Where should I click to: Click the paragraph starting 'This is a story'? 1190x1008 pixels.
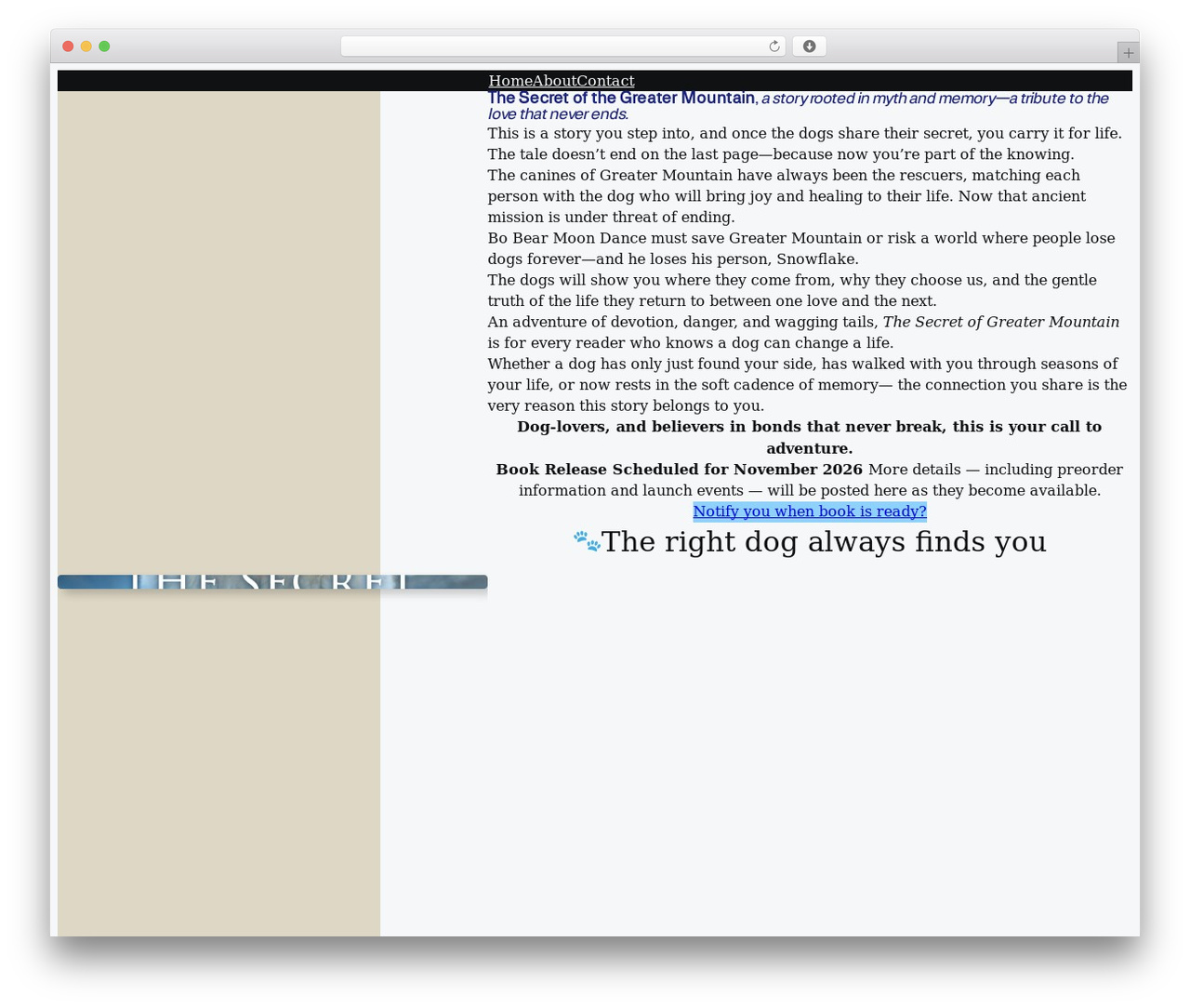point(805,143)
